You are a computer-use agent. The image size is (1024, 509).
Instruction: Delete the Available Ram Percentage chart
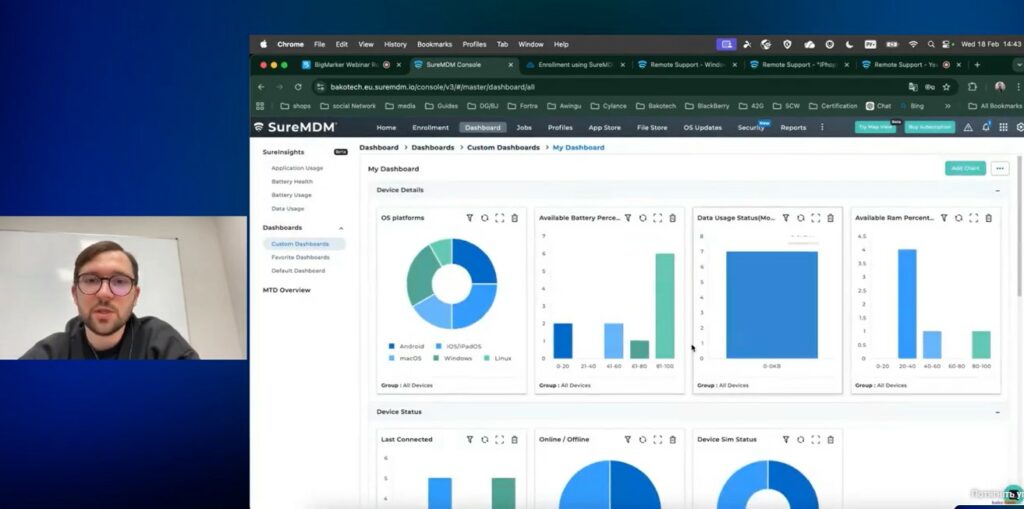[989, 218]
